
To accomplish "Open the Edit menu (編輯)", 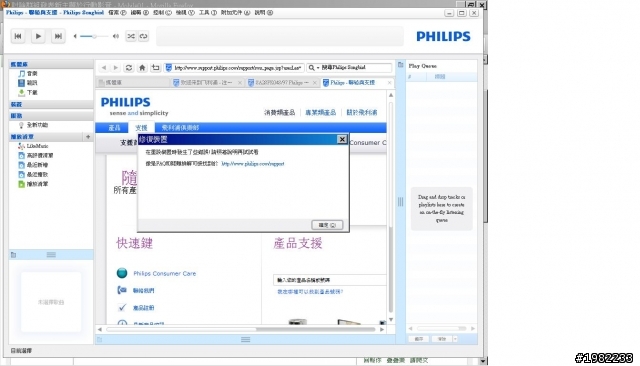I will (140, 13).
